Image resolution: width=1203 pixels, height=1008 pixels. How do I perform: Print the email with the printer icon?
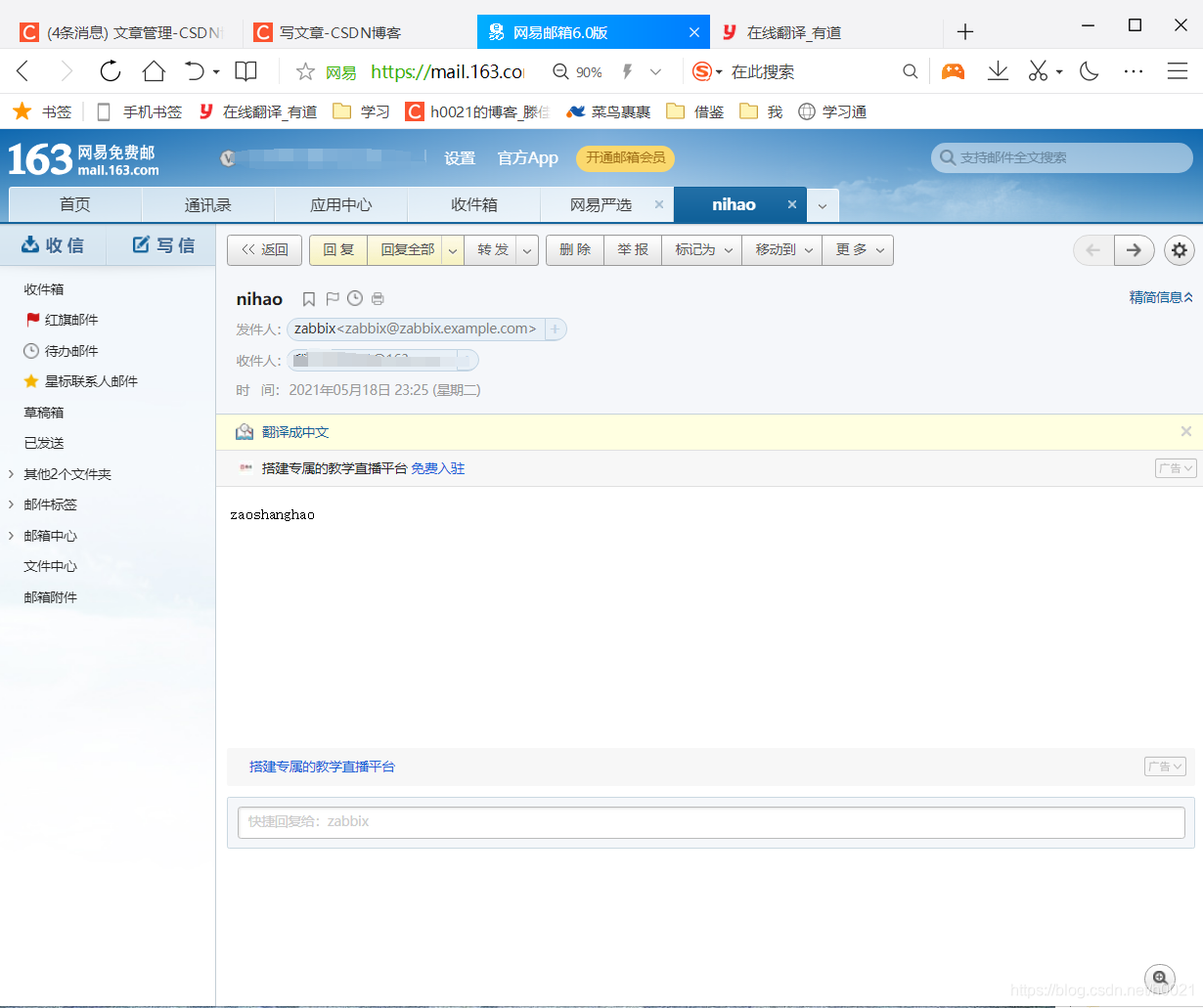(x=379, y=299)
